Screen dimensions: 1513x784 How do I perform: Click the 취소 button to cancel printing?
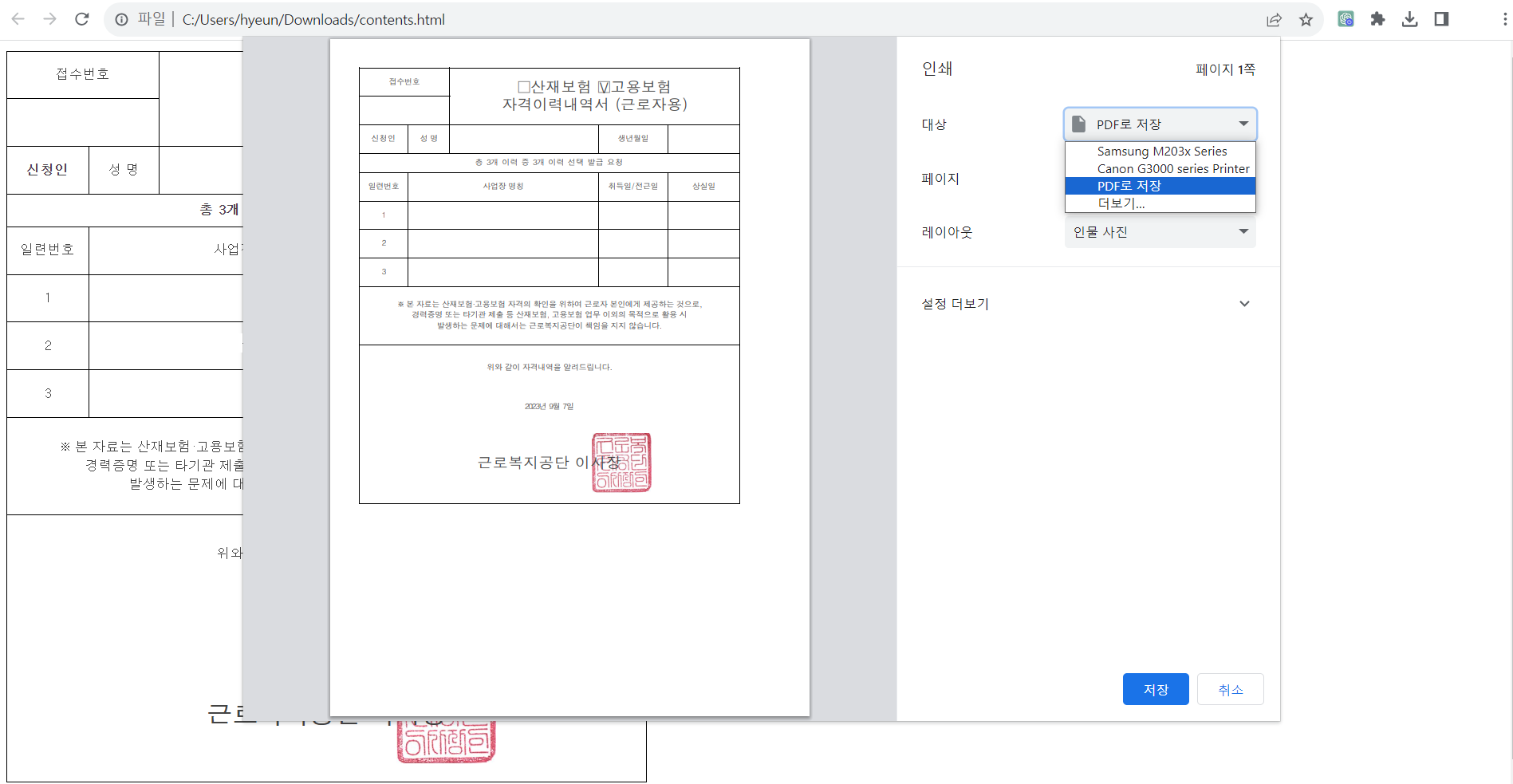(1230, 688)
